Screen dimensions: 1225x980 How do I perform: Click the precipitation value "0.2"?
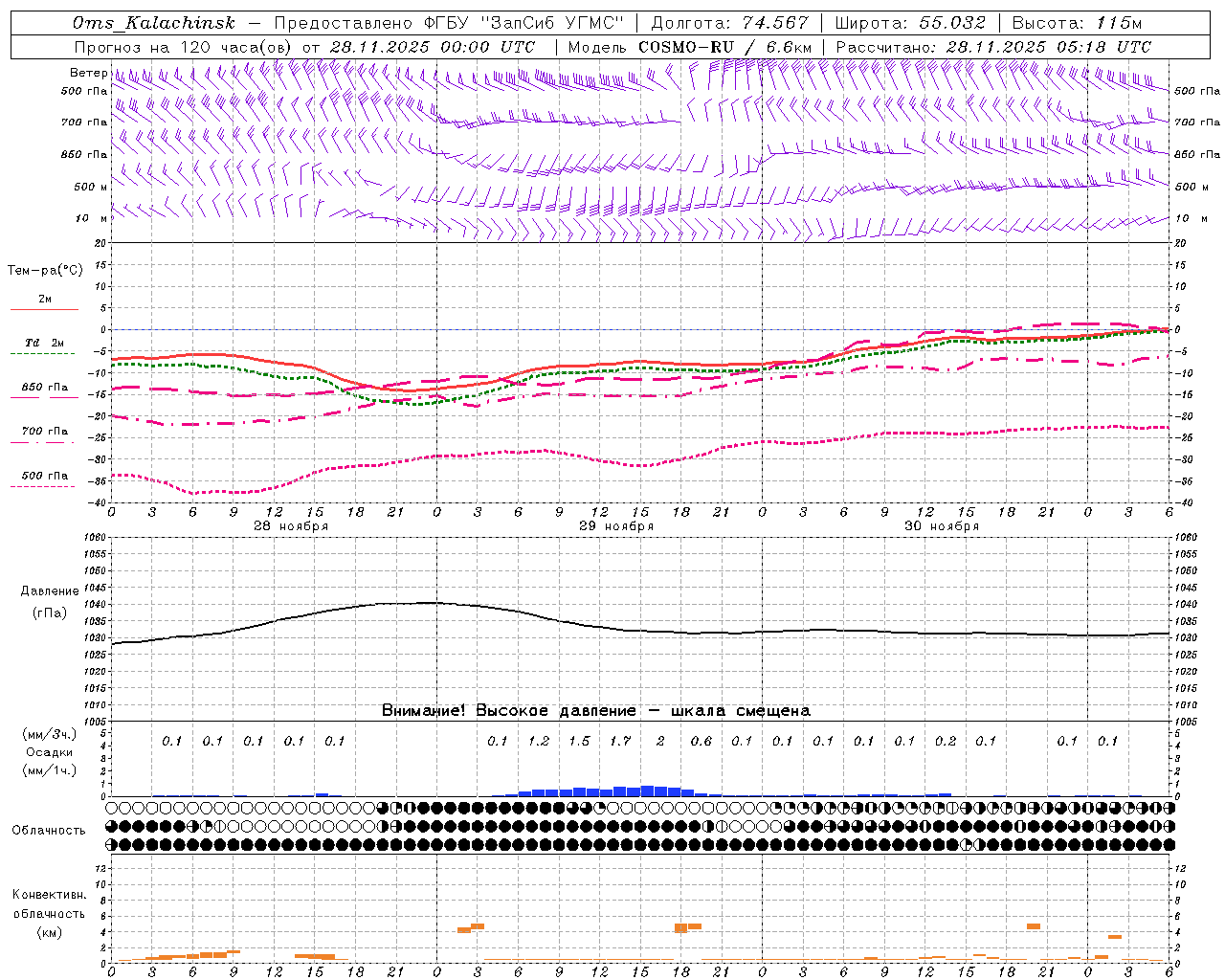click(x=946, y=741)
